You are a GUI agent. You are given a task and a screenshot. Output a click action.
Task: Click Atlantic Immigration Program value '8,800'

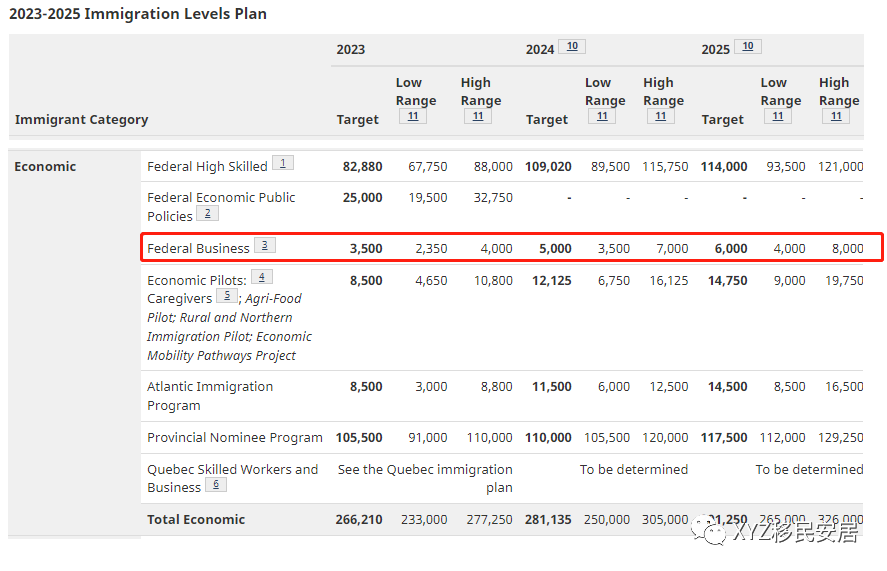(x=497, y=387)
